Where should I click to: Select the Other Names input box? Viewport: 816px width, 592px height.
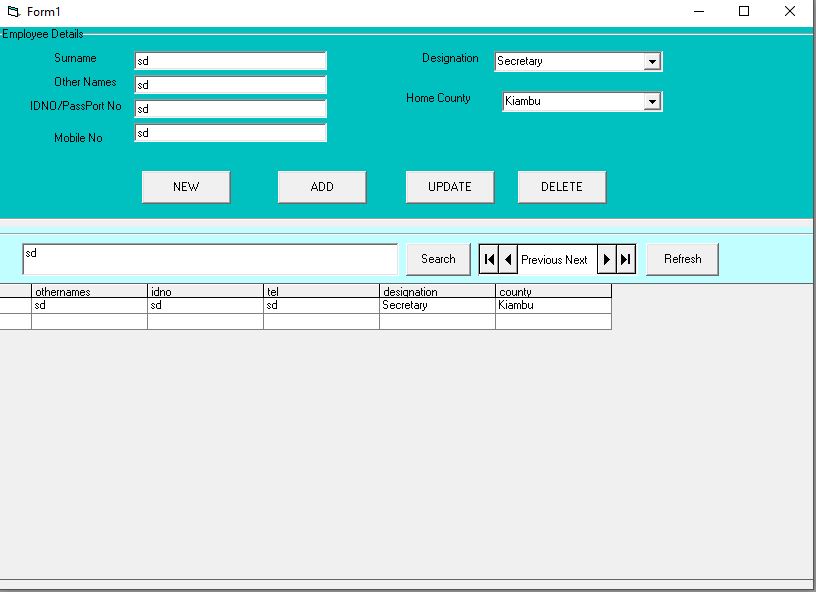click(x=230, y=84)
